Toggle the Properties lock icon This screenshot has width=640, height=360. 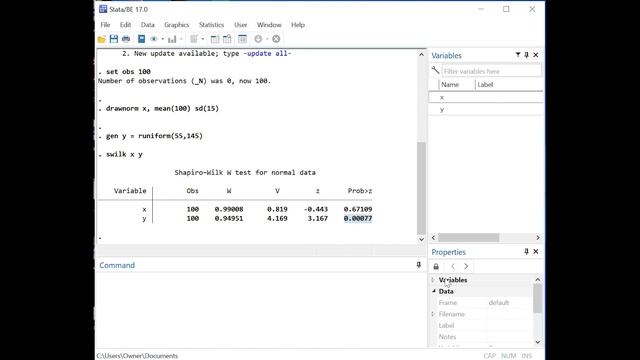pos(436,267)
